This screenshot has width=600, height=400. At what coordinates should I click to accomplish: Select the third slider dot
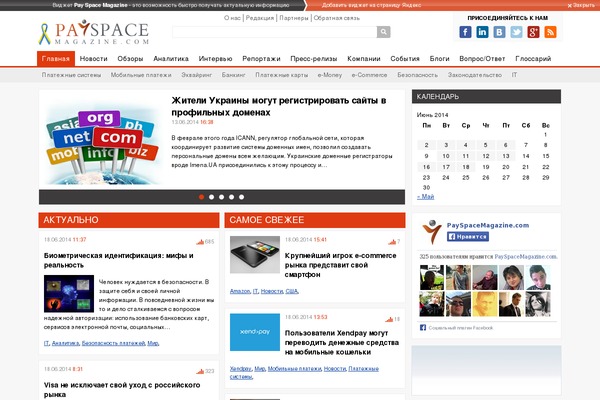coord(221,197)
